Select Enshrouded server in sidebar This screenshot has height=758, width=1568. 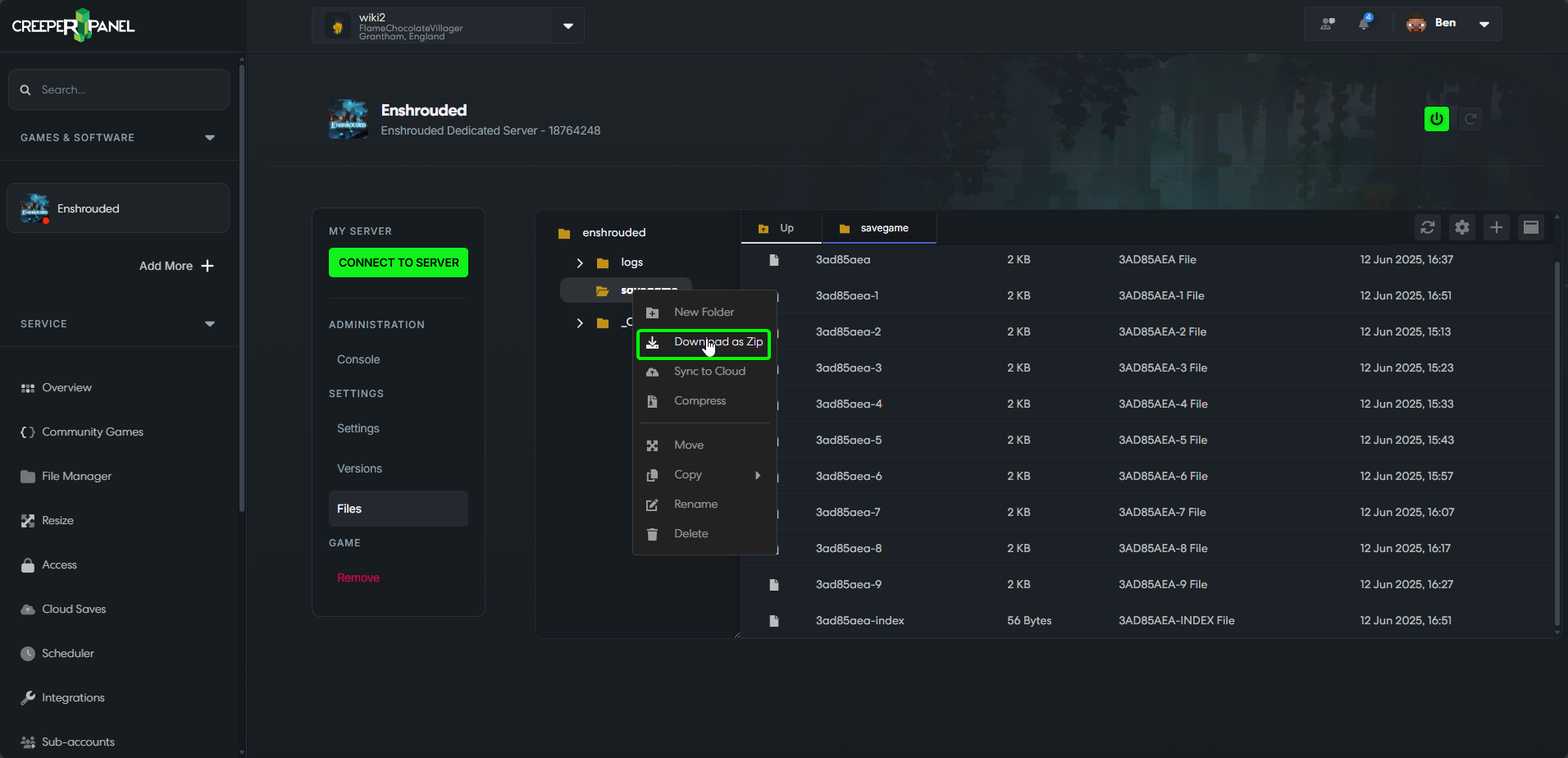[118, 208]
